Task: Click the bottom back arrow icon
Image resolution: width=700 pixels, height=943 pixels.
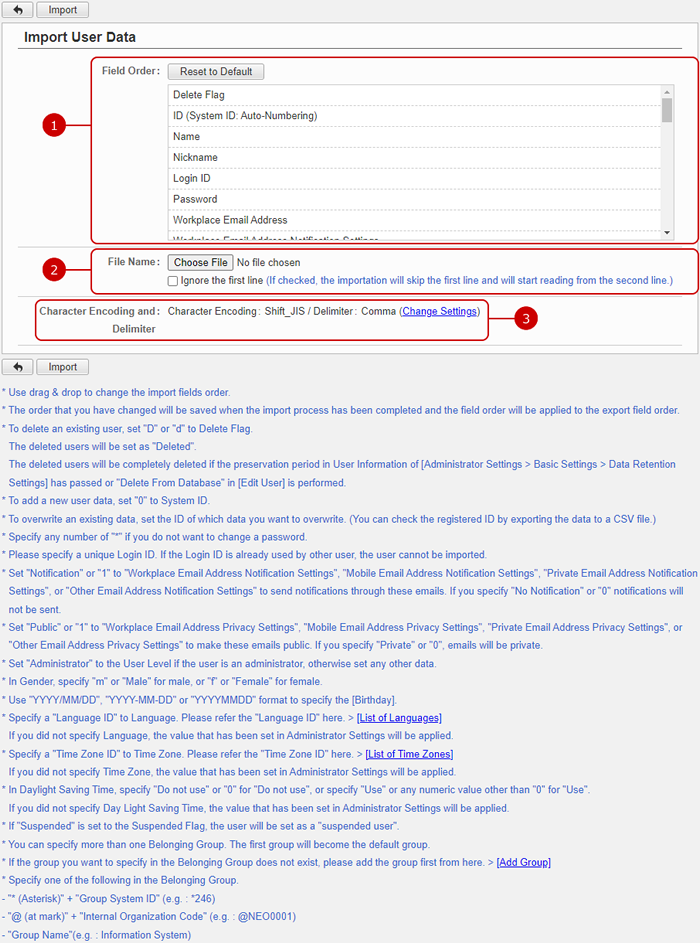Action: coord(18,367)
